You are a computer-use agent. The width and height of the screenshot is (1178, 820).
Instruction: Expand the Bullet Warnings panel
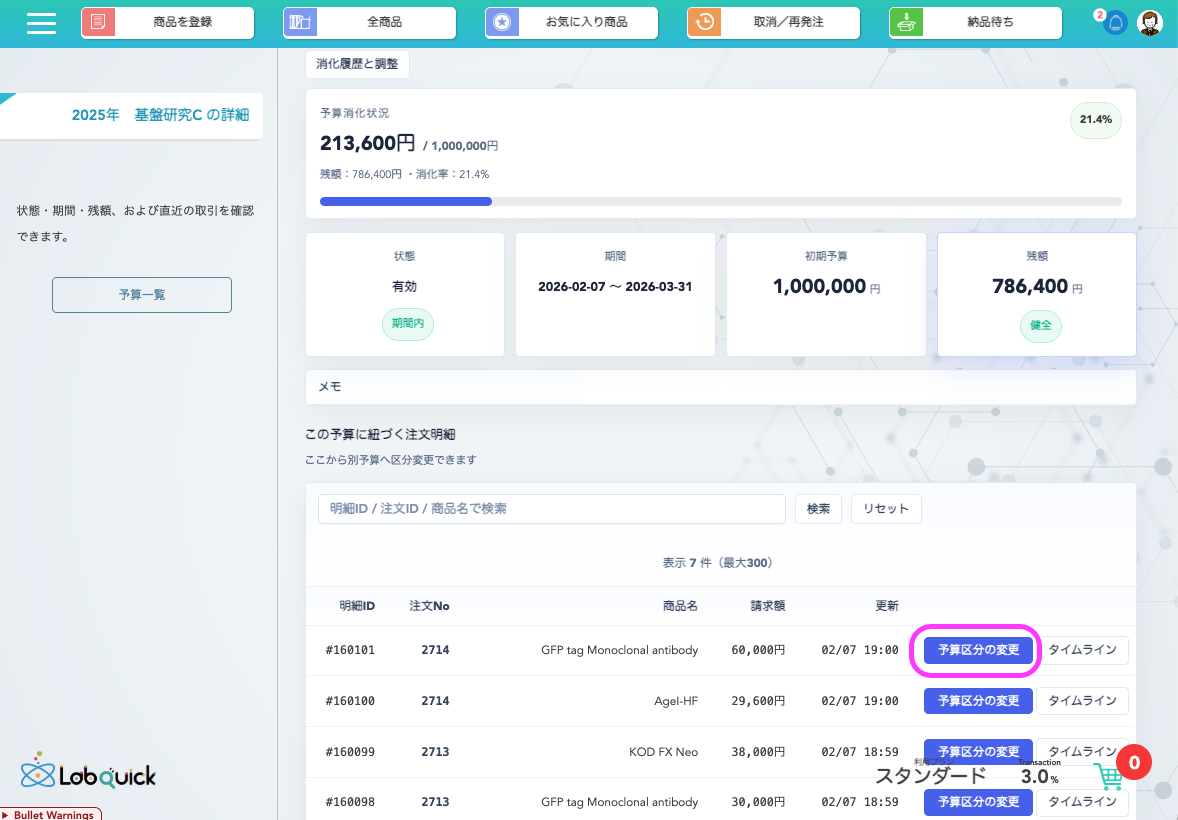(51, 814)
